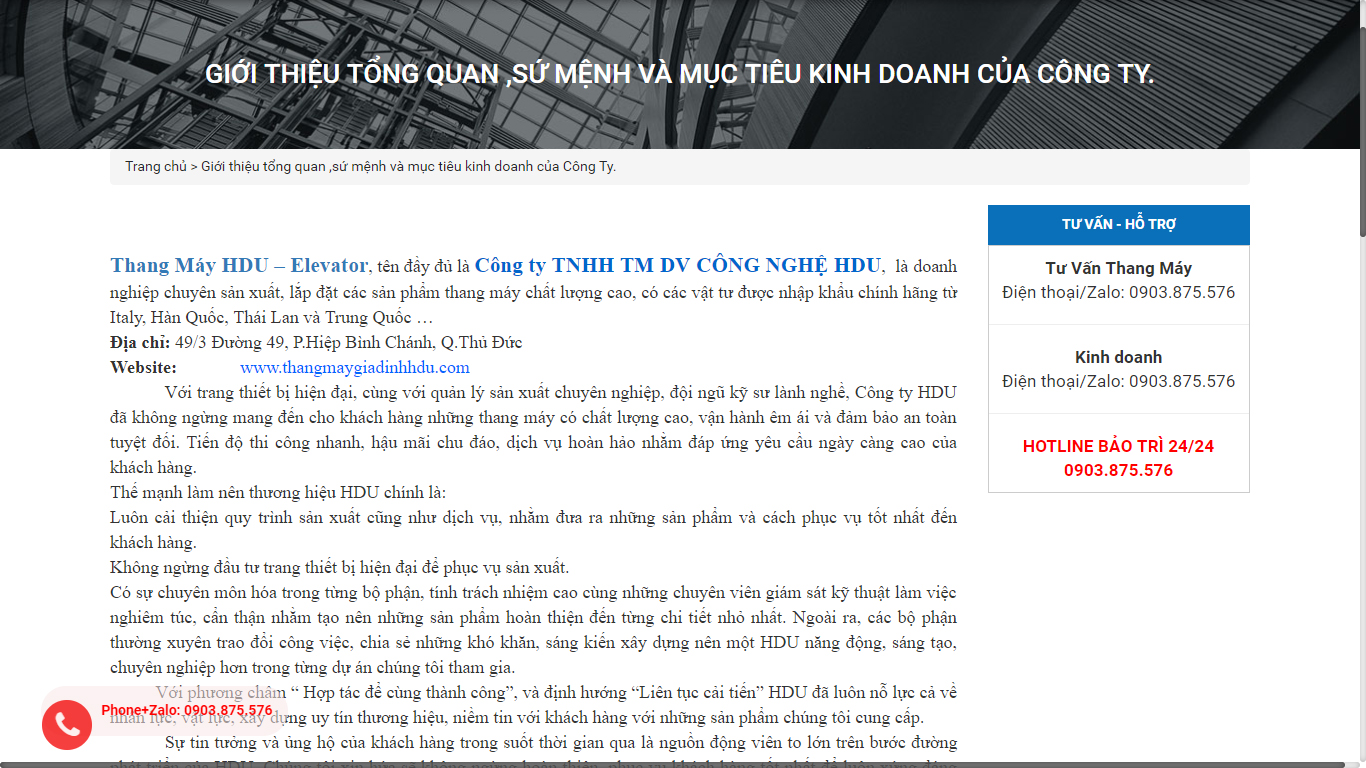Click the Thang Máy HDU – Elevator link
Image resolution: width=1366 pixels, height=768 pixels.
click(x=239, y=266)
